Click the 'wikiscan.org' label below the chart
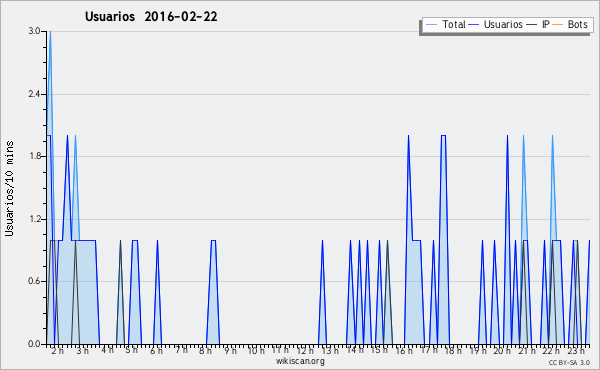The height and width of the screenshot is (370, 600). click(x=300, y=361)
